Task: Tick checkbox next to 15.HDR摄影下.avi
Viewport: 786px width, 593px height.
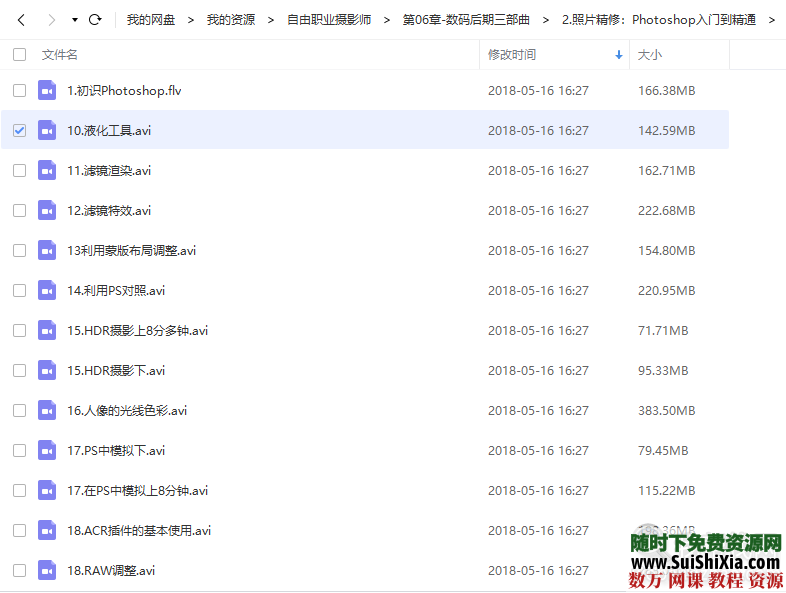Action: (x=20, y=371)
